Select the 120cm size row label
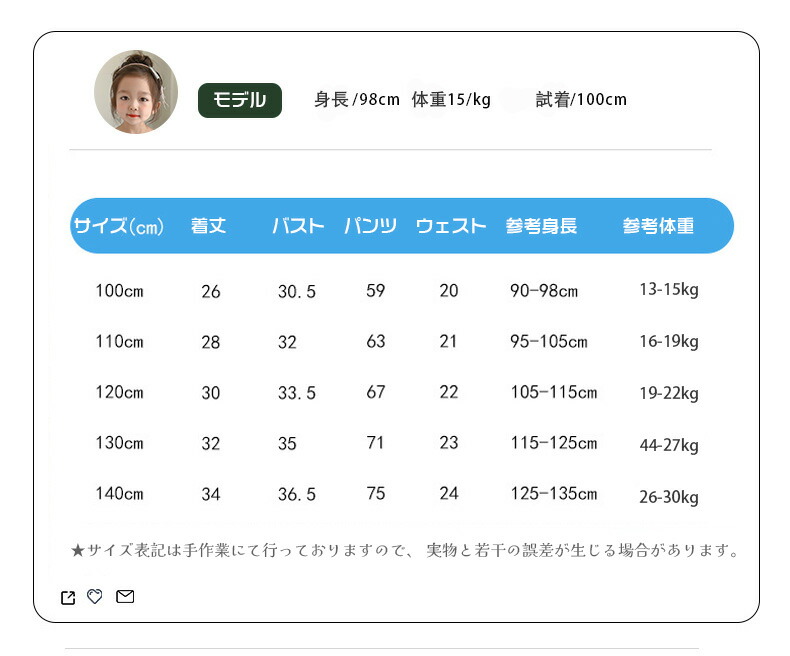This screenshot has height=656, width=790. [x=119, y=392]
